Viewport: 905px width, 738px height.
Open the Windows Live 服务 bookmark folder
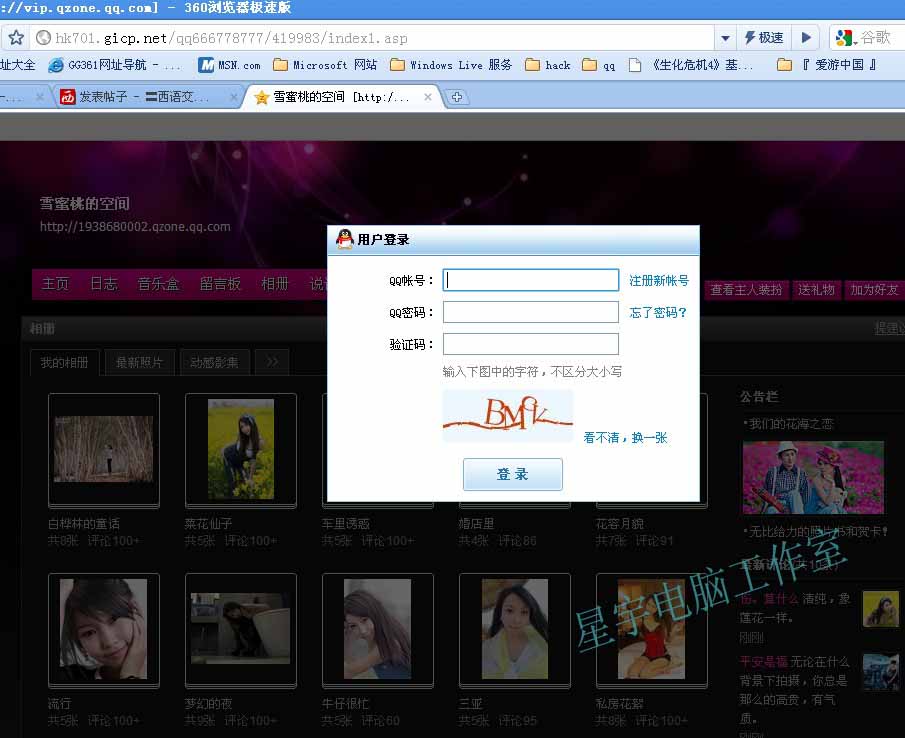(451, 65)
